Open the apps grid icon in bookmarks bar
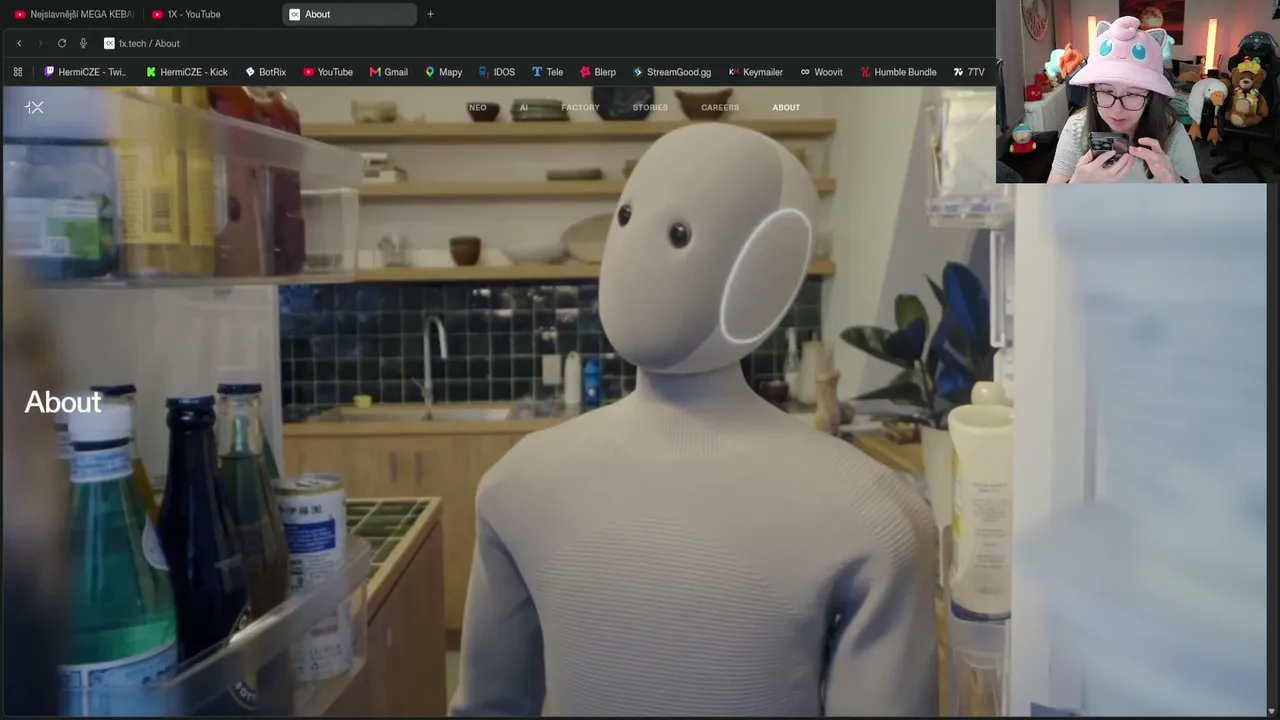Screen dimensions: 1280x720 coord(18,72)
